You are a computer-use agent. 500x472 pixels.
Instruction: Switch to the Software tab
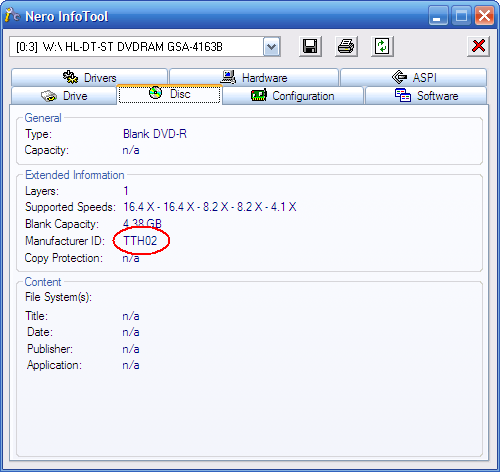(426, 96)
